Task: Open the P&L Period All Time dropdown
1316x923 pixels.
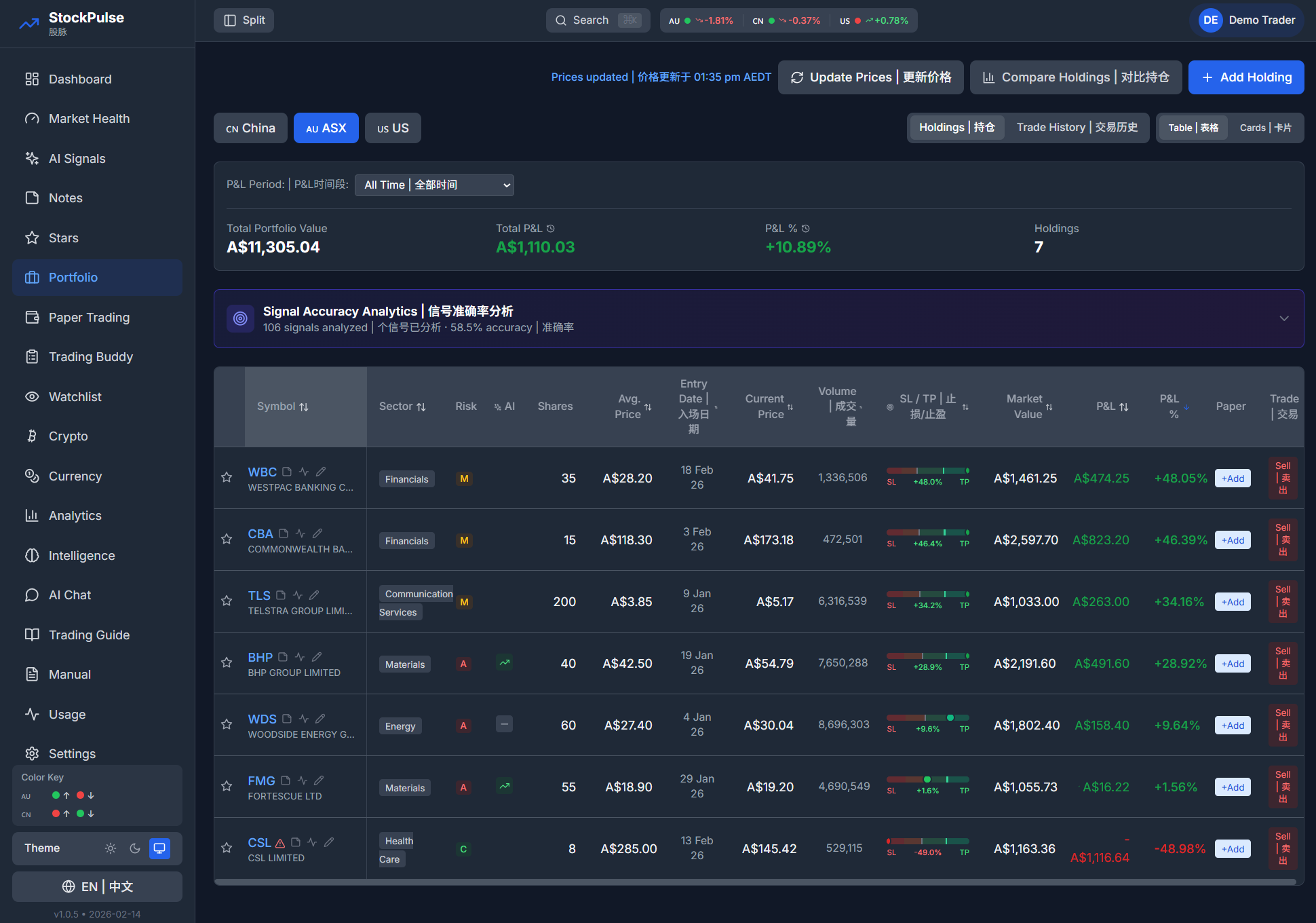Action: [433, 185]
